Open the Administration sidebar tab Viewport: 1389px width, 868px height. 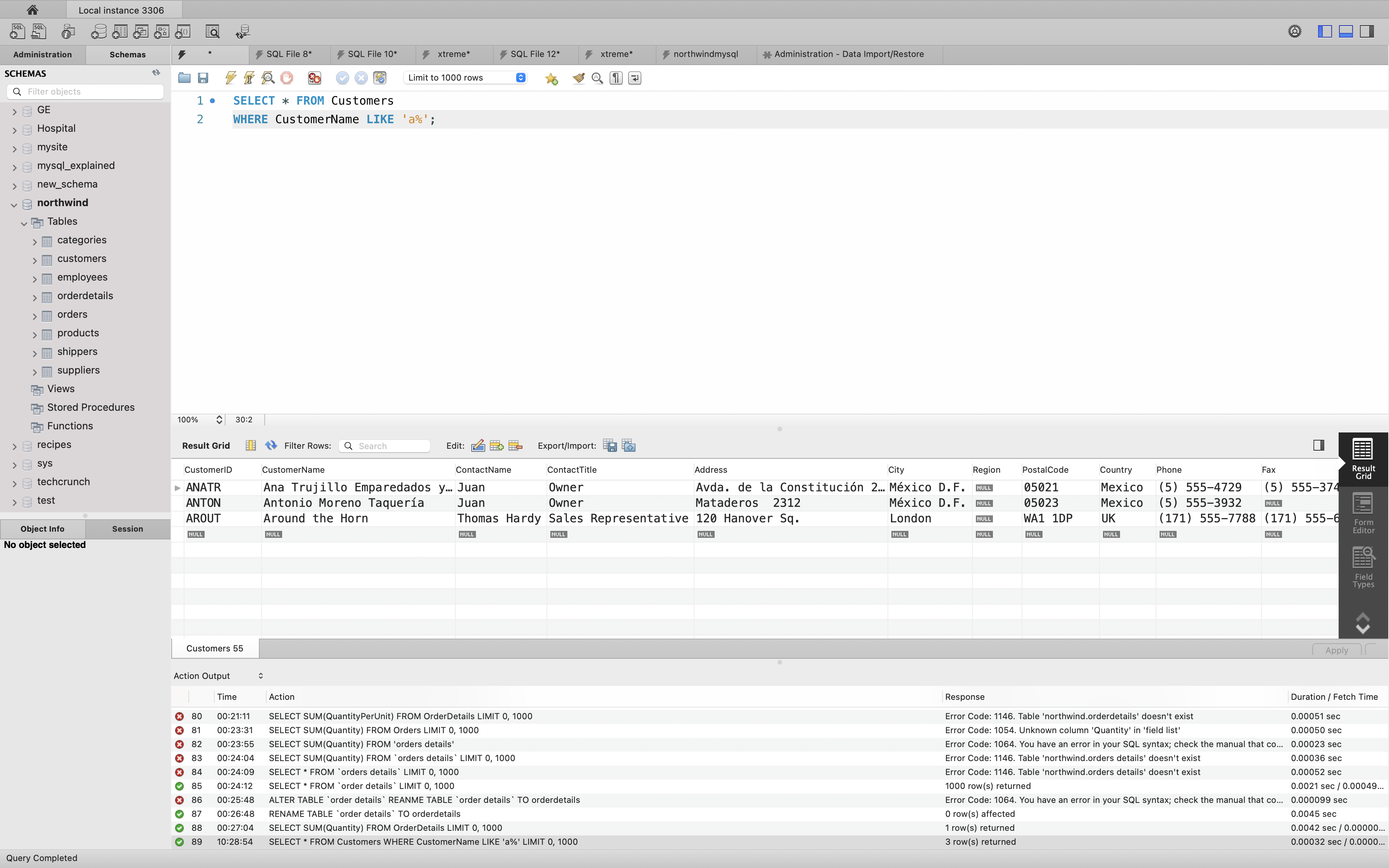tap(43, 55)
